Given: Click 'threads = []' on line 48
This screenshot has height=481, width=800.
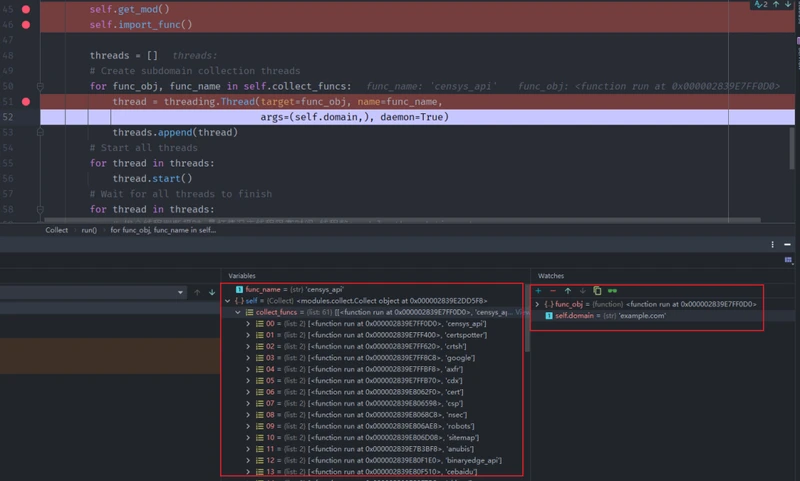Looking at the screenshot, I should [x=124, y=55].
